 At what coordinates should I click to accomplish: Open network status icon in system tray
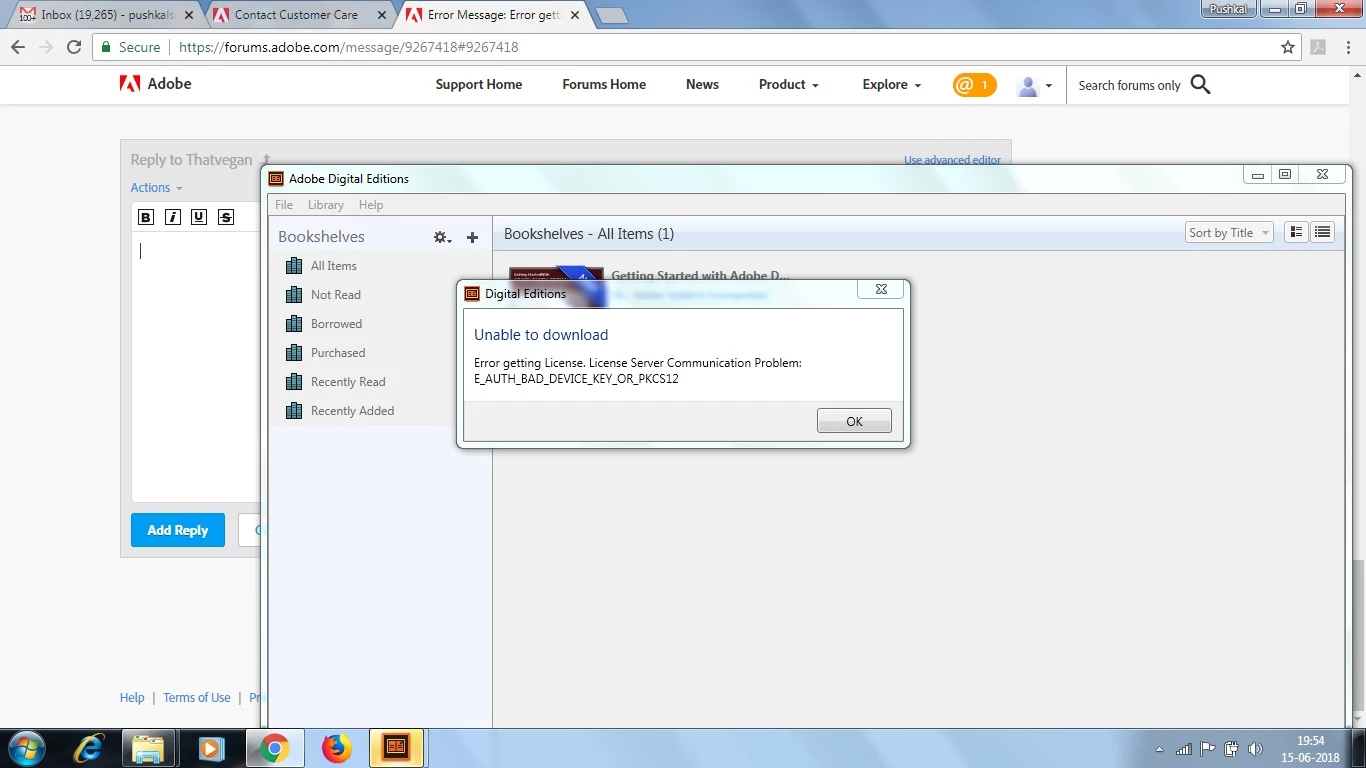click(x=1184, y=749)
